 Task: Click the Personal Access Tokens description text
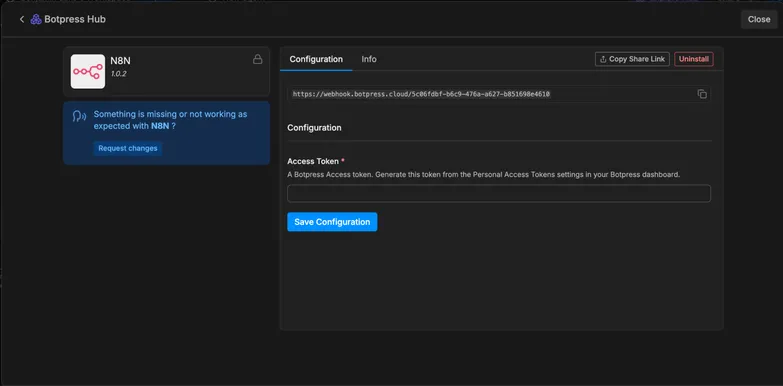click(483, 175)
